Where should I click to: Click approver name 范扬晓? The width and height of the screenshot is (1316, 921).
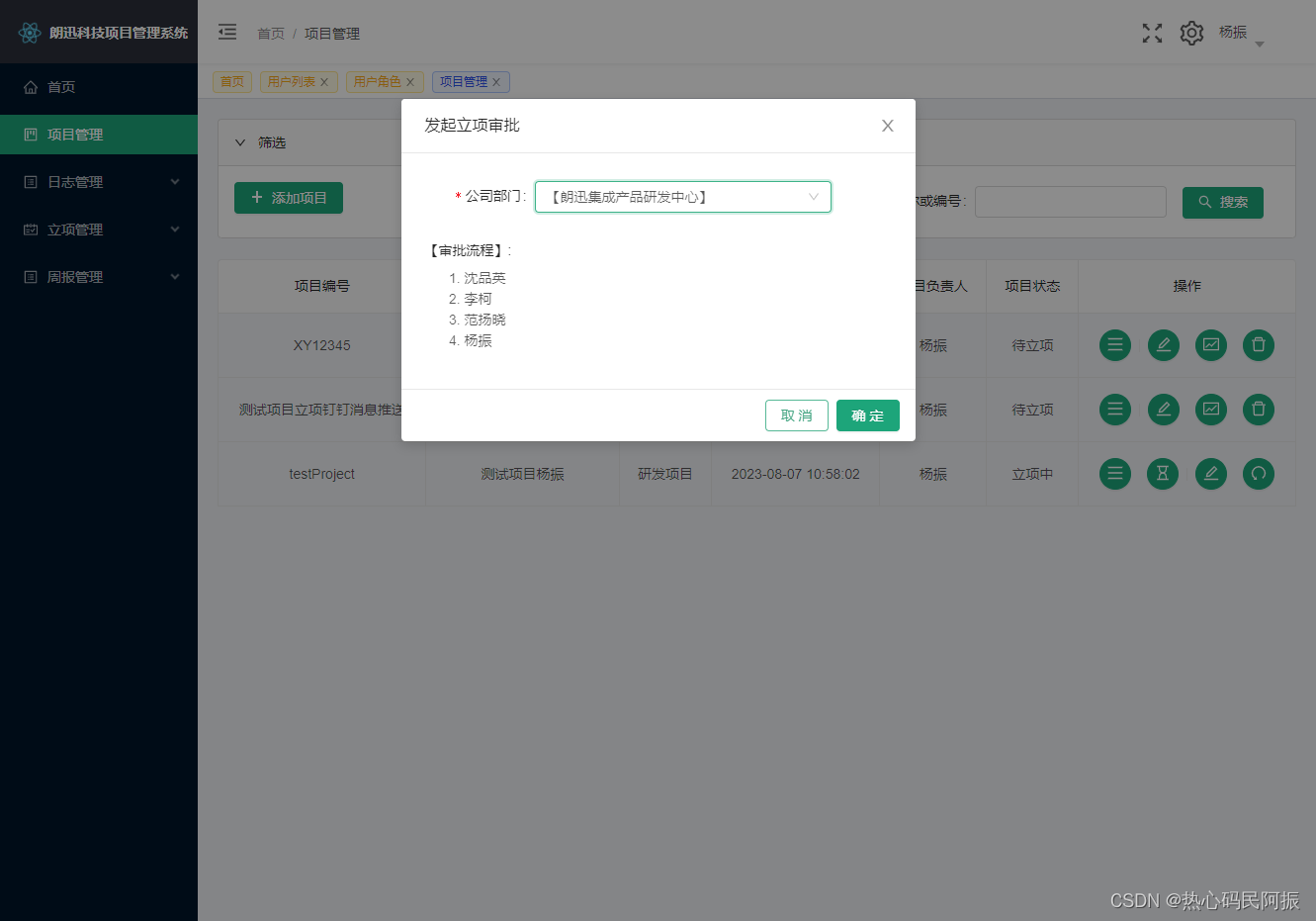coord(484,320)
